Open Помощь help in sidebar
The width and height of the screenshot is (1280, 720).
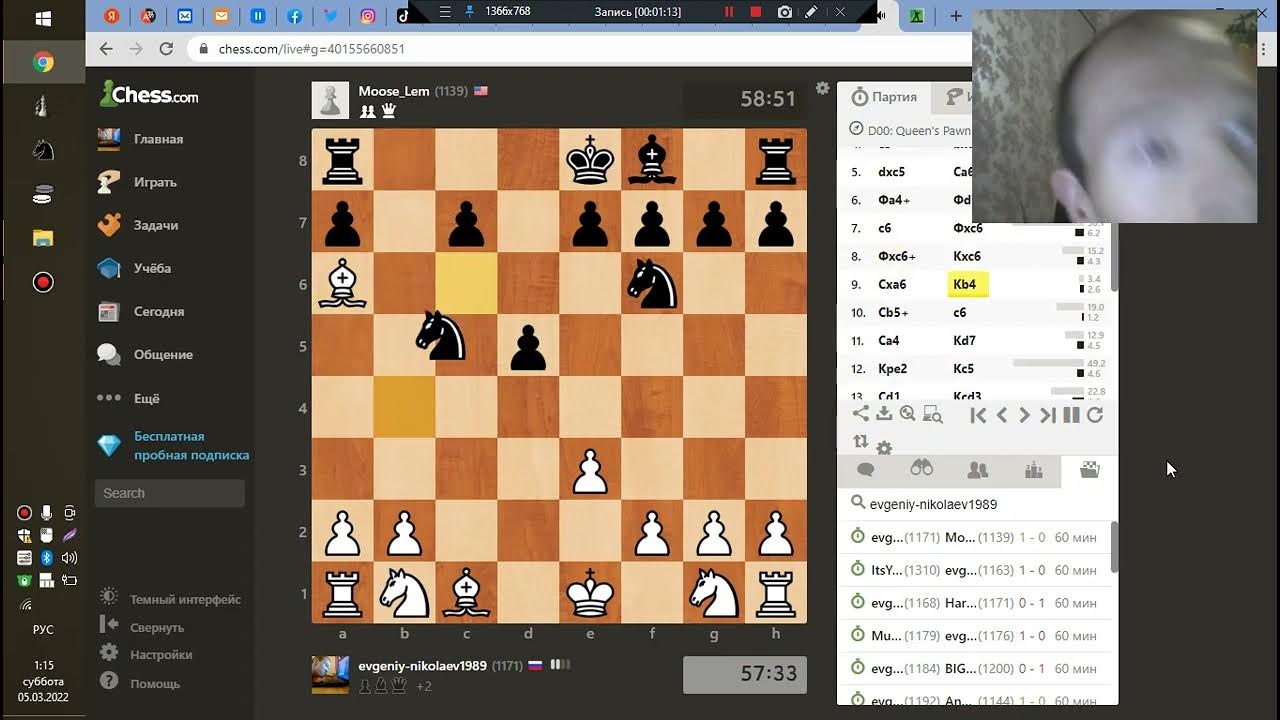pos(141,683)
